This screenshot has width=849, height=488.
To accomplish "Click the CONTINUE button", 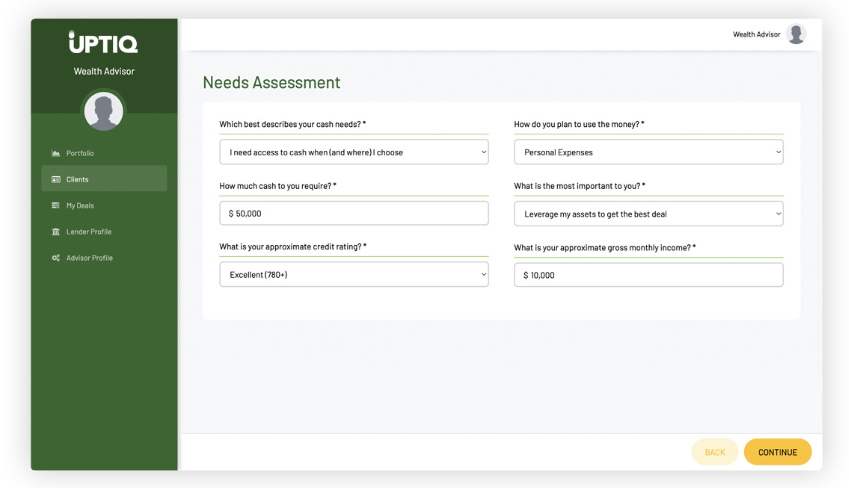I will (x=778, y=452).
